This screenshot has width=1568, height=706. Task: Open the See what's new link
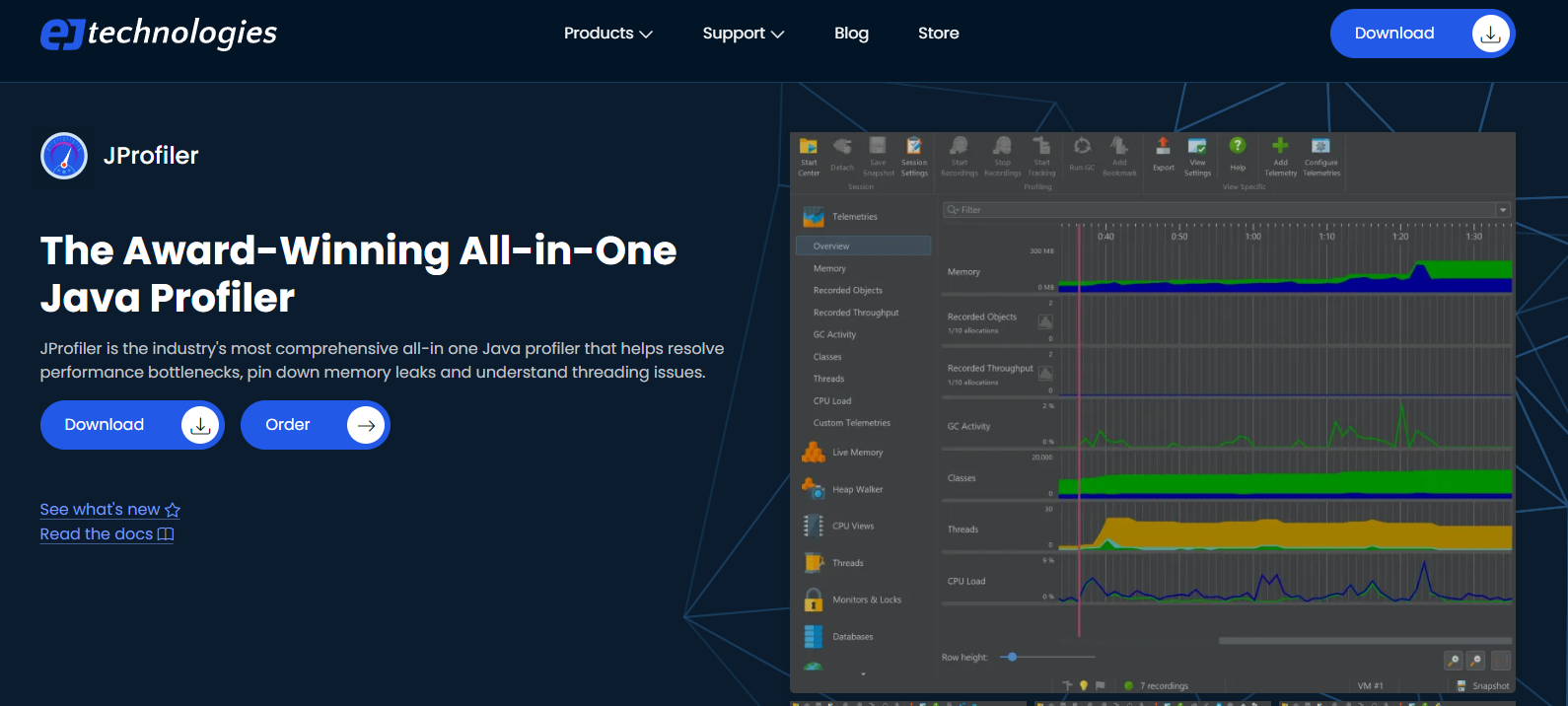109,510
